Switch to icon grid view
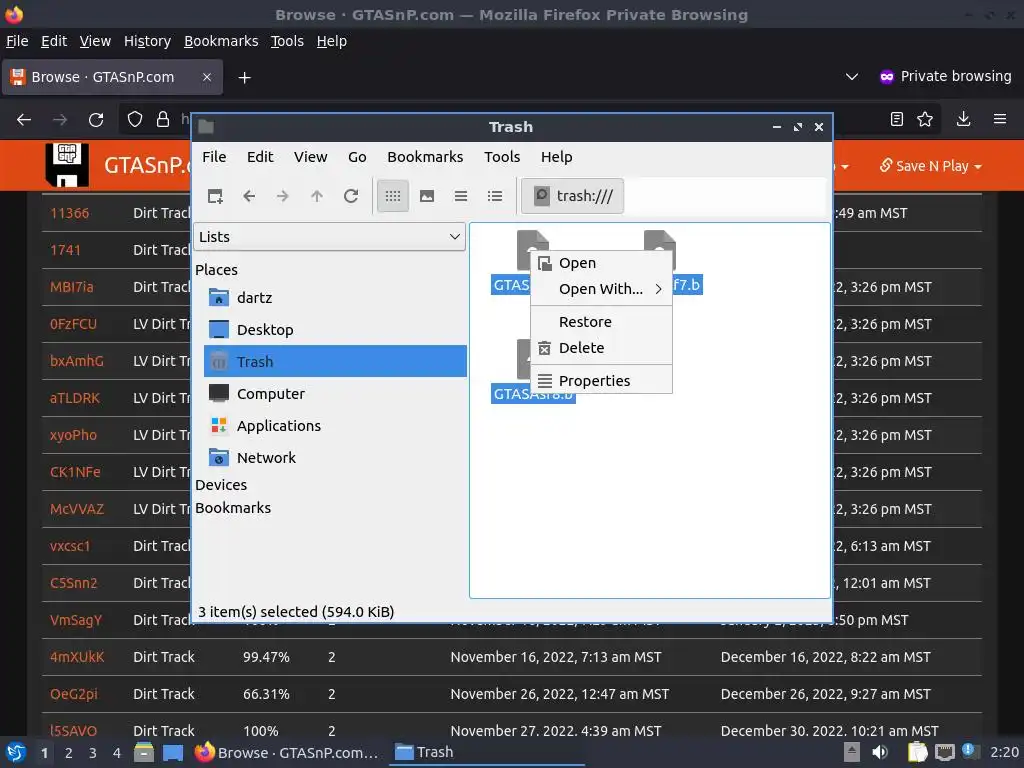The width and height of the screenshot is (1024, 768). pyautogui.click(x=392, y=196)
